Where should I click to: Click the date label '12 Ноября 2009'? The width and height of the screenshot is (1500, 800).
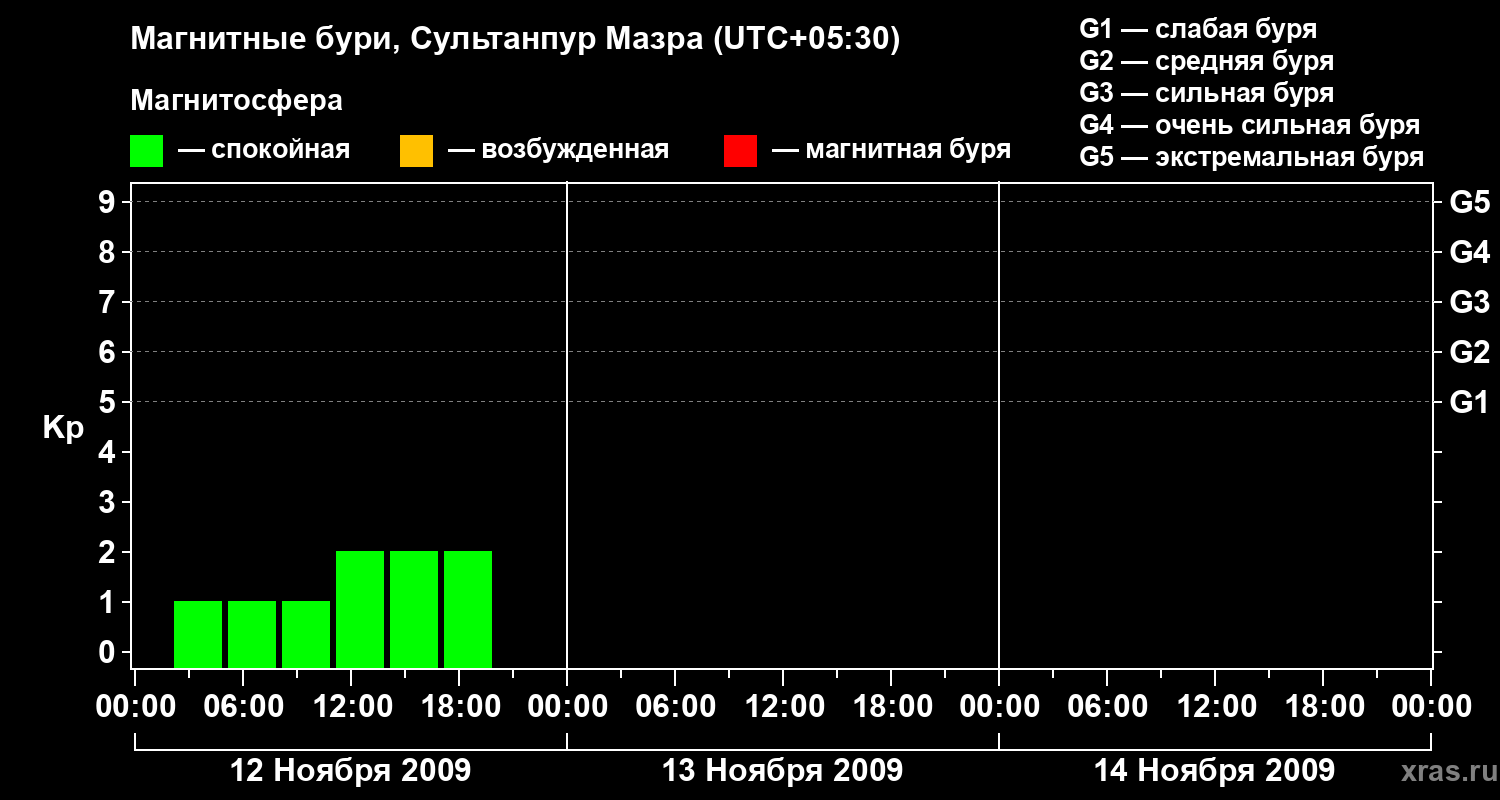(350, 770)
